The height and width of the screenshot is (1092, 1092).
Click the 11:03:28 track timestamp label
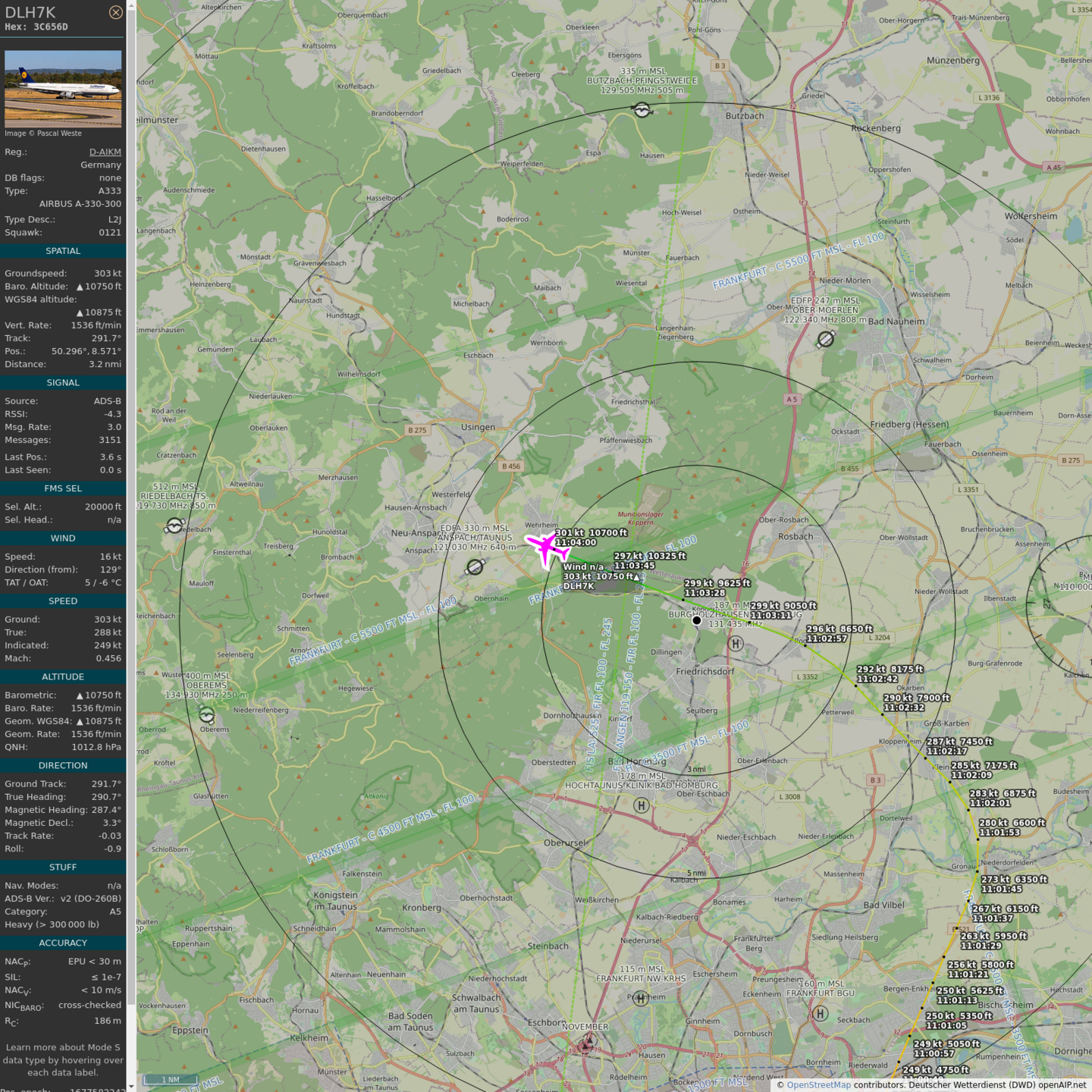(x=704, y=593)
